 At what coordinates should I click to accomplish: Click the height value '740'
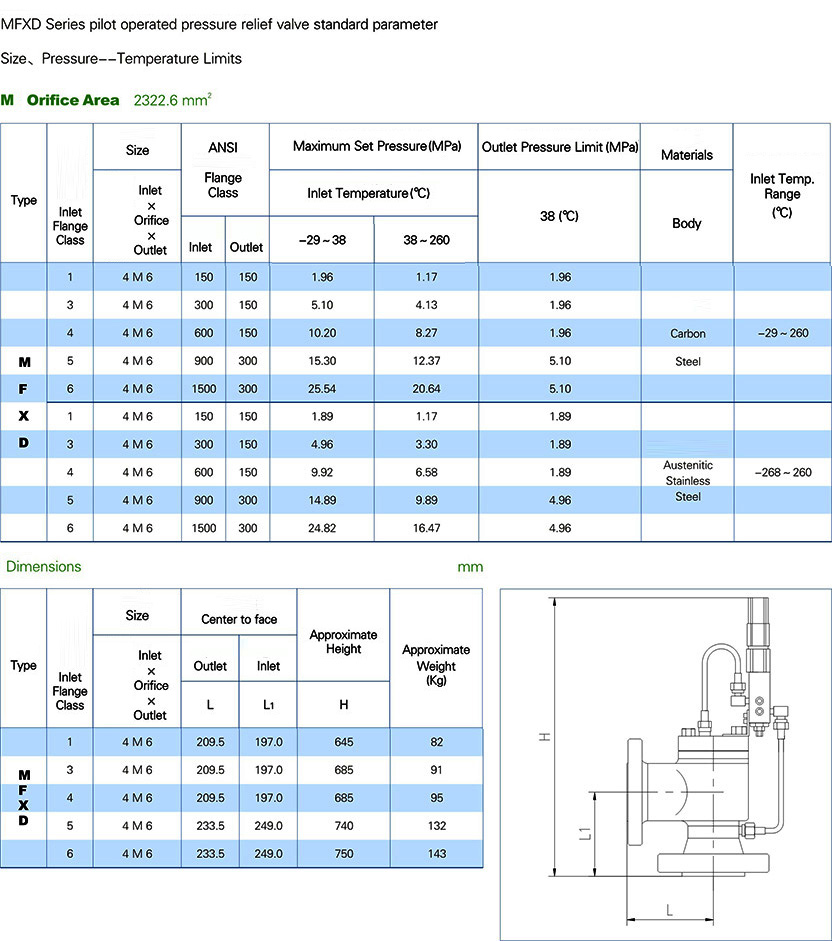(x=344, y=826)
